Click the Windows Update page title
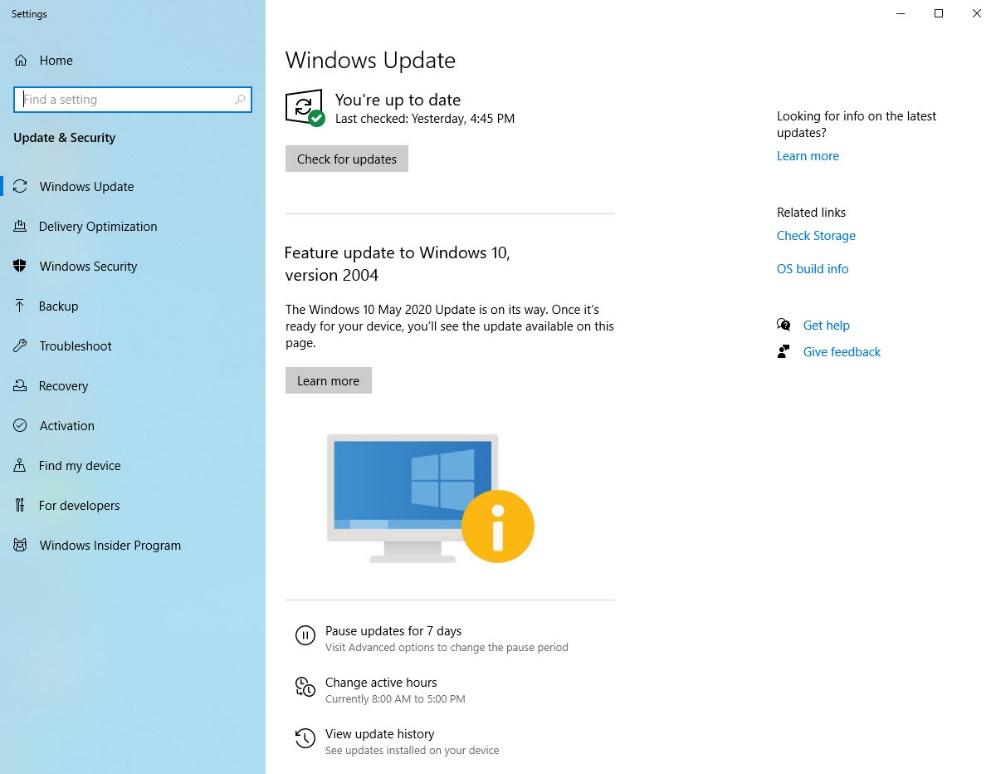Image resolution: width=996 pixels, height=774 pixels. (x=370, y=60)
